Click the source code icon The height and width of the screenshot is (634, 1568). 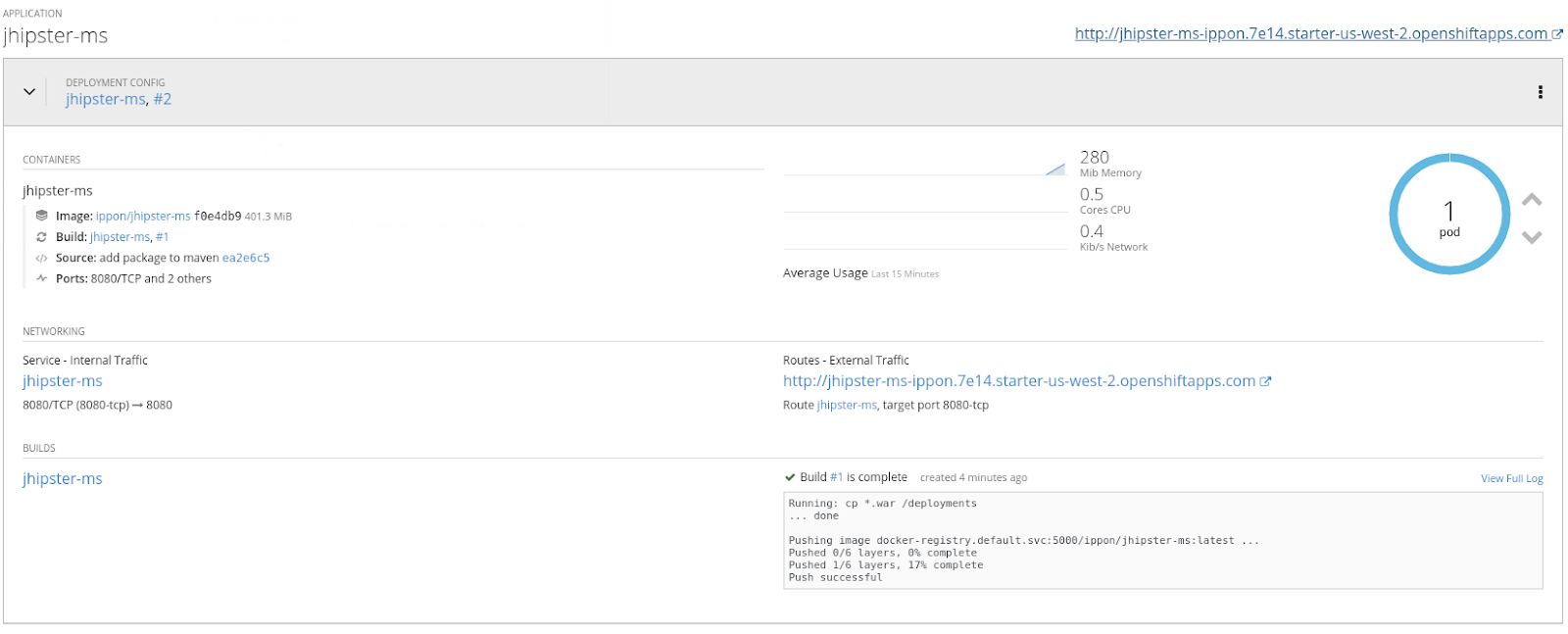(41, 259)
